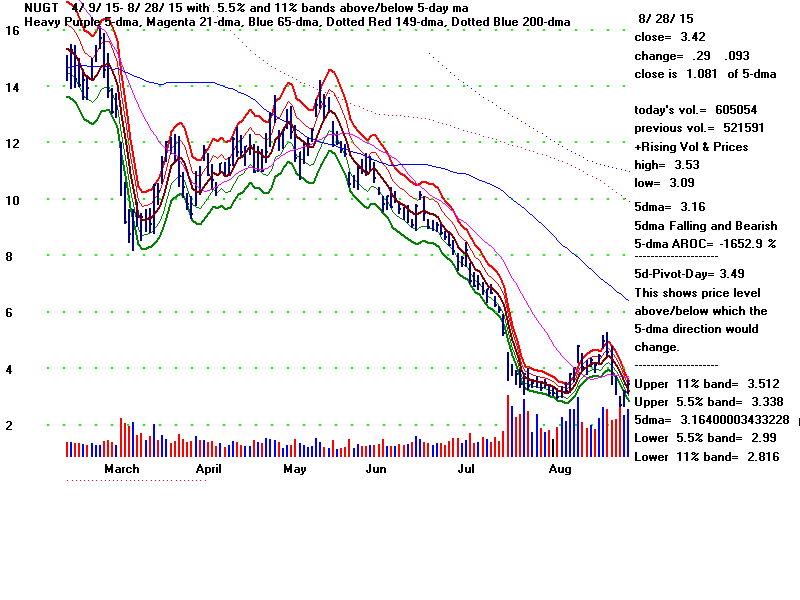Viewport: 800px width, 600px height.
Task: Select the Aug month marker
Action: coord(560,468)
